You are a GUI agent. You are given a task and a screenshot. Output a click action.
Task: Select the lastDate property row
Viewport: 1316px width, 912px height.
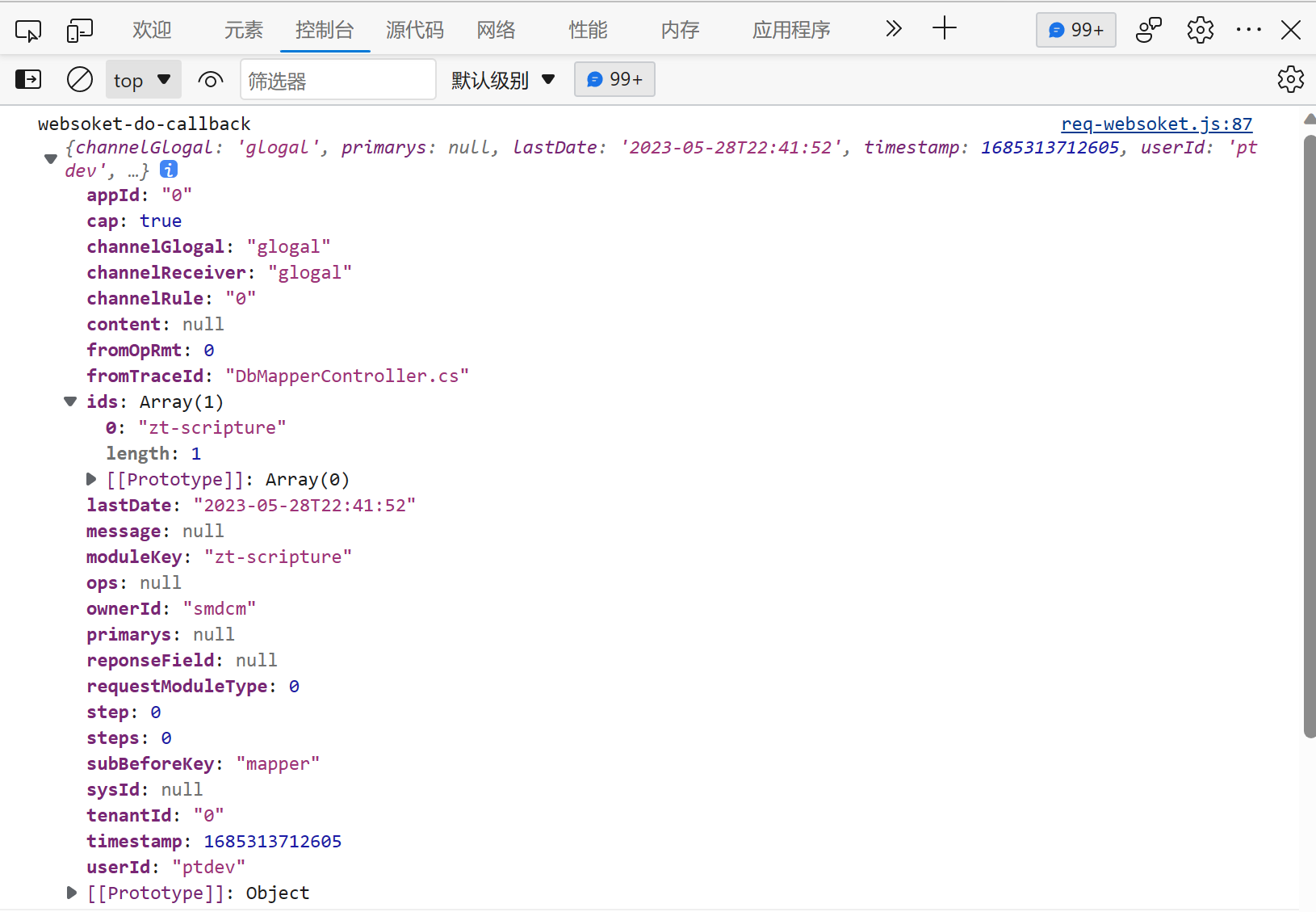tap(251, 505)
